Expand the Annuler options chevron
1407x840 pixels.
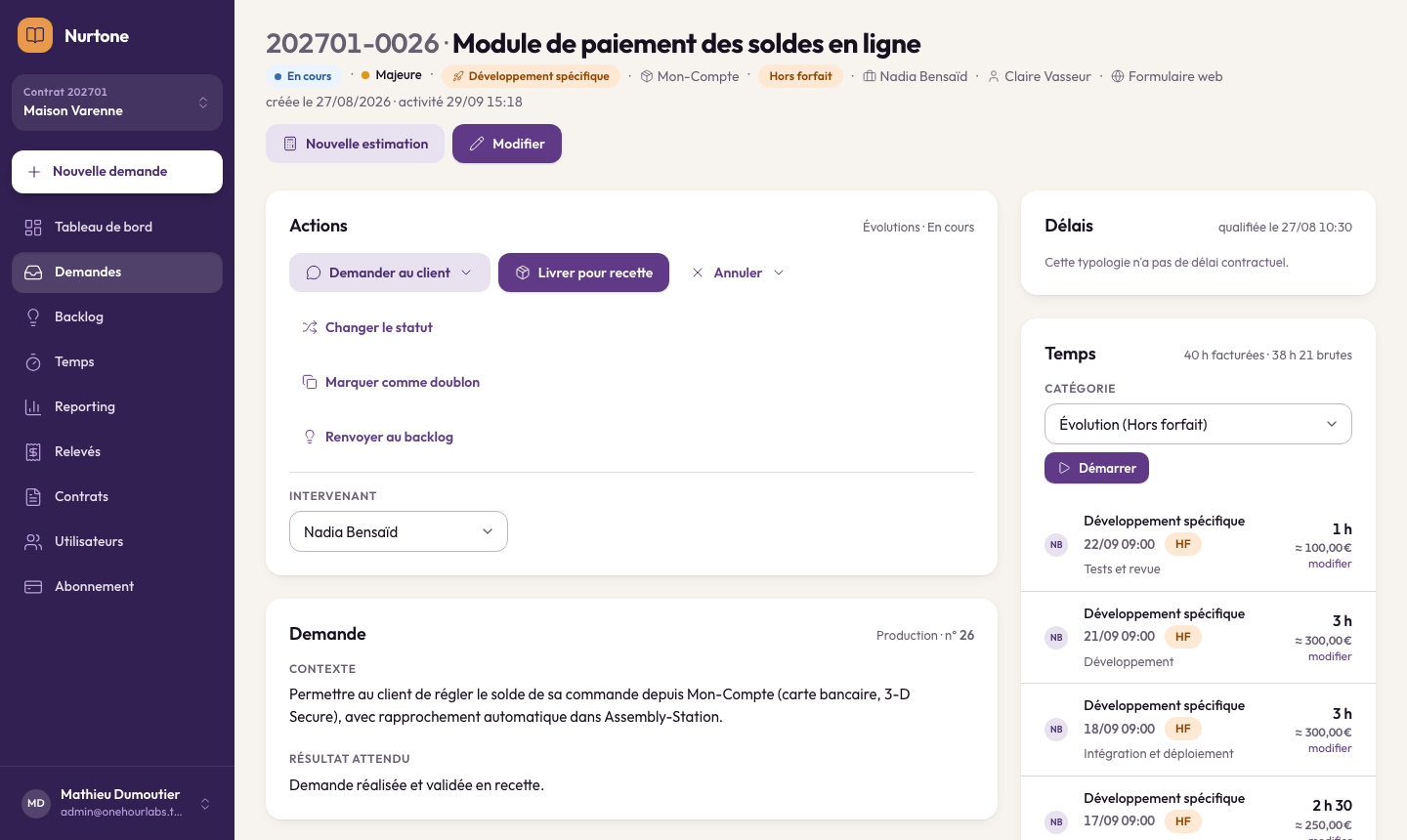[779, 273]
